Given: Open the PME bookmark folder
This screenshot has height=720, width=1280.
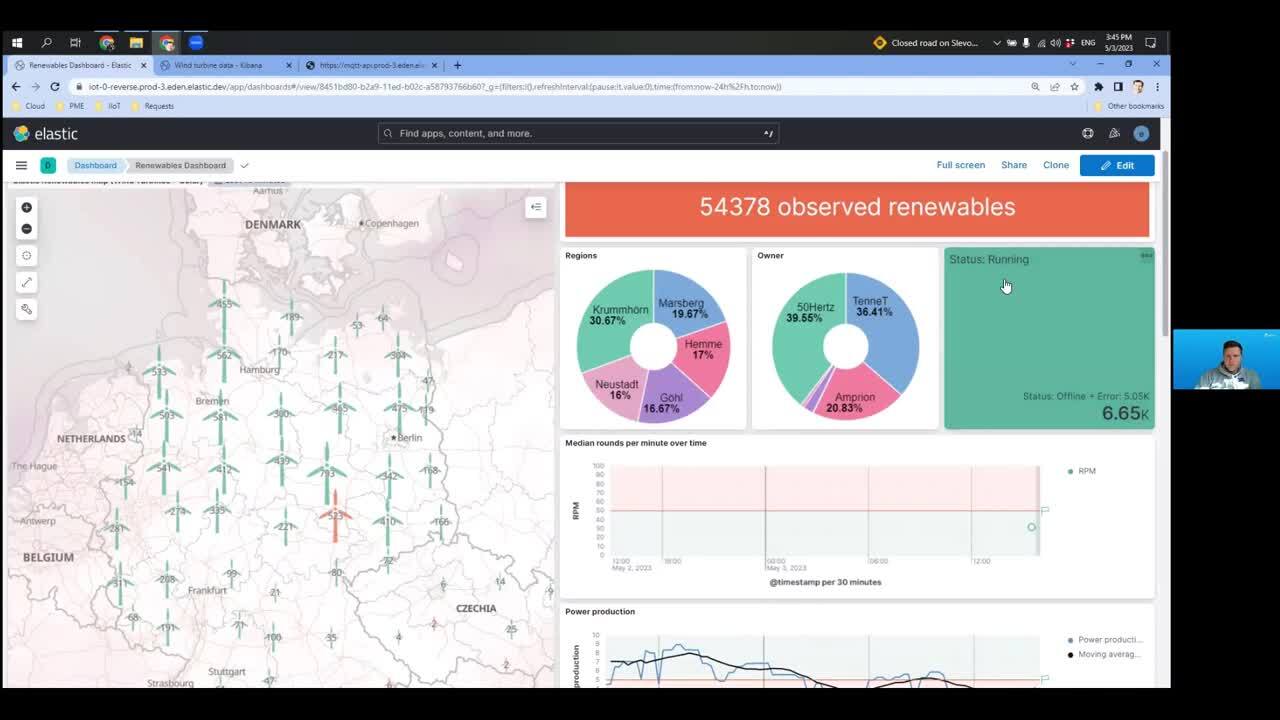Looking at the screenshot, I should click(x=71, y=106).
